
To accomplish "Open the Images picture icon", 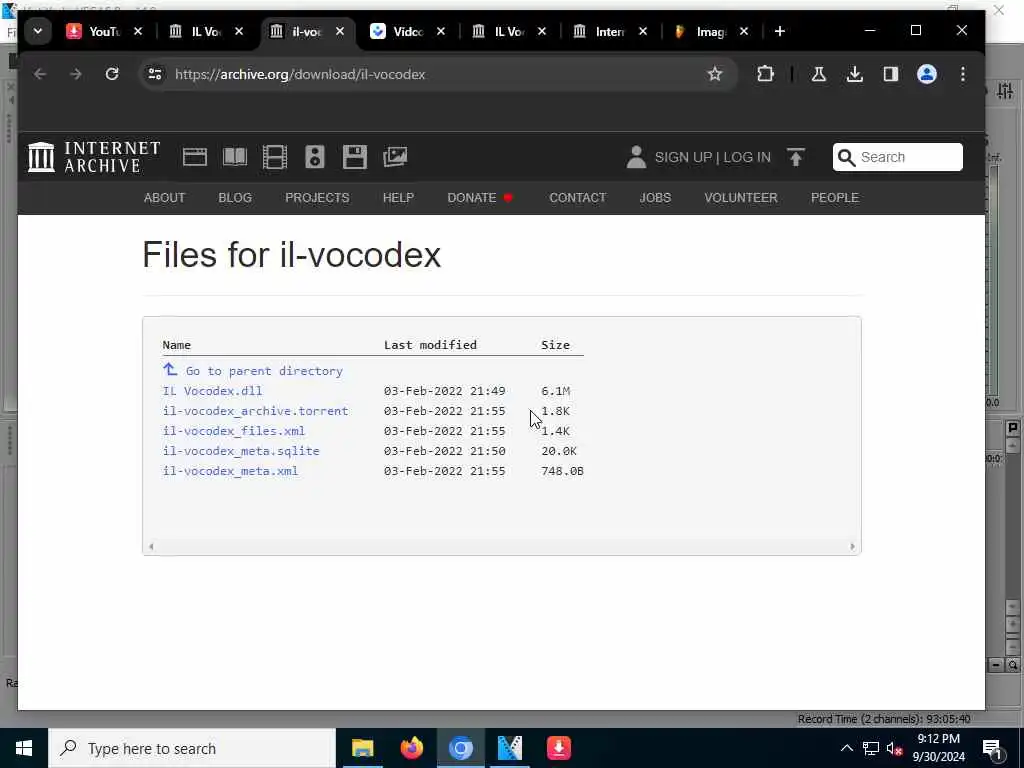I will click(x=395, y=157).
